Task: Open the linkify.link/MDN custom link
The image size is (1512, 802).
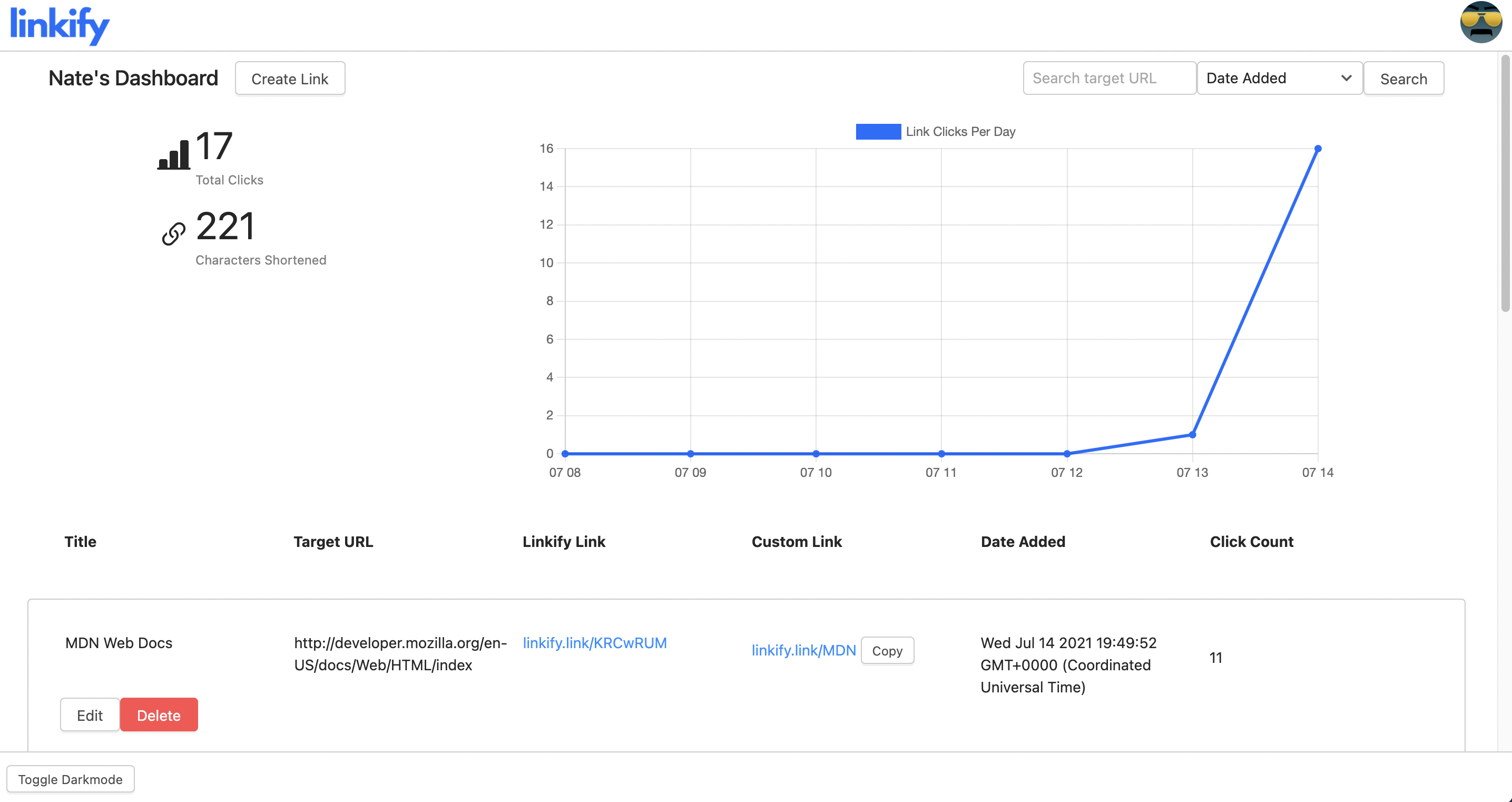Action: (x=803, y=650)
